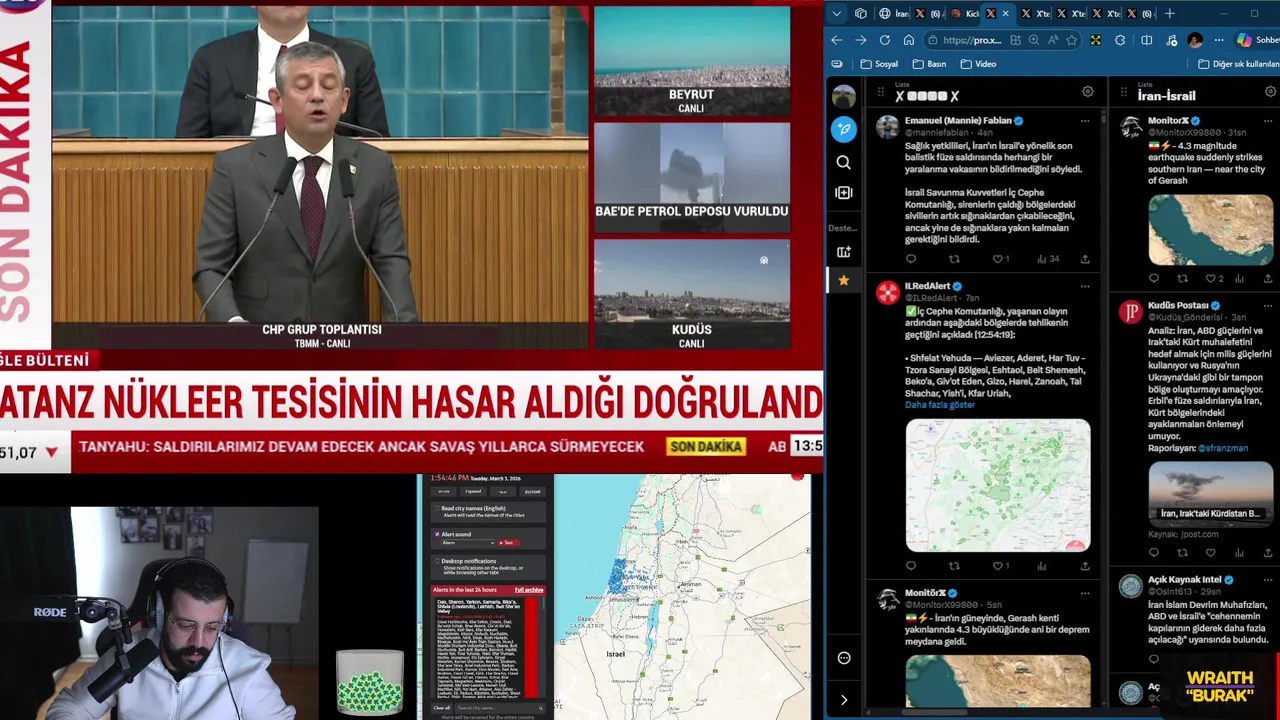The image size is (1280, 720).
Task: Open the Full archive link
Action: point(529,590)
